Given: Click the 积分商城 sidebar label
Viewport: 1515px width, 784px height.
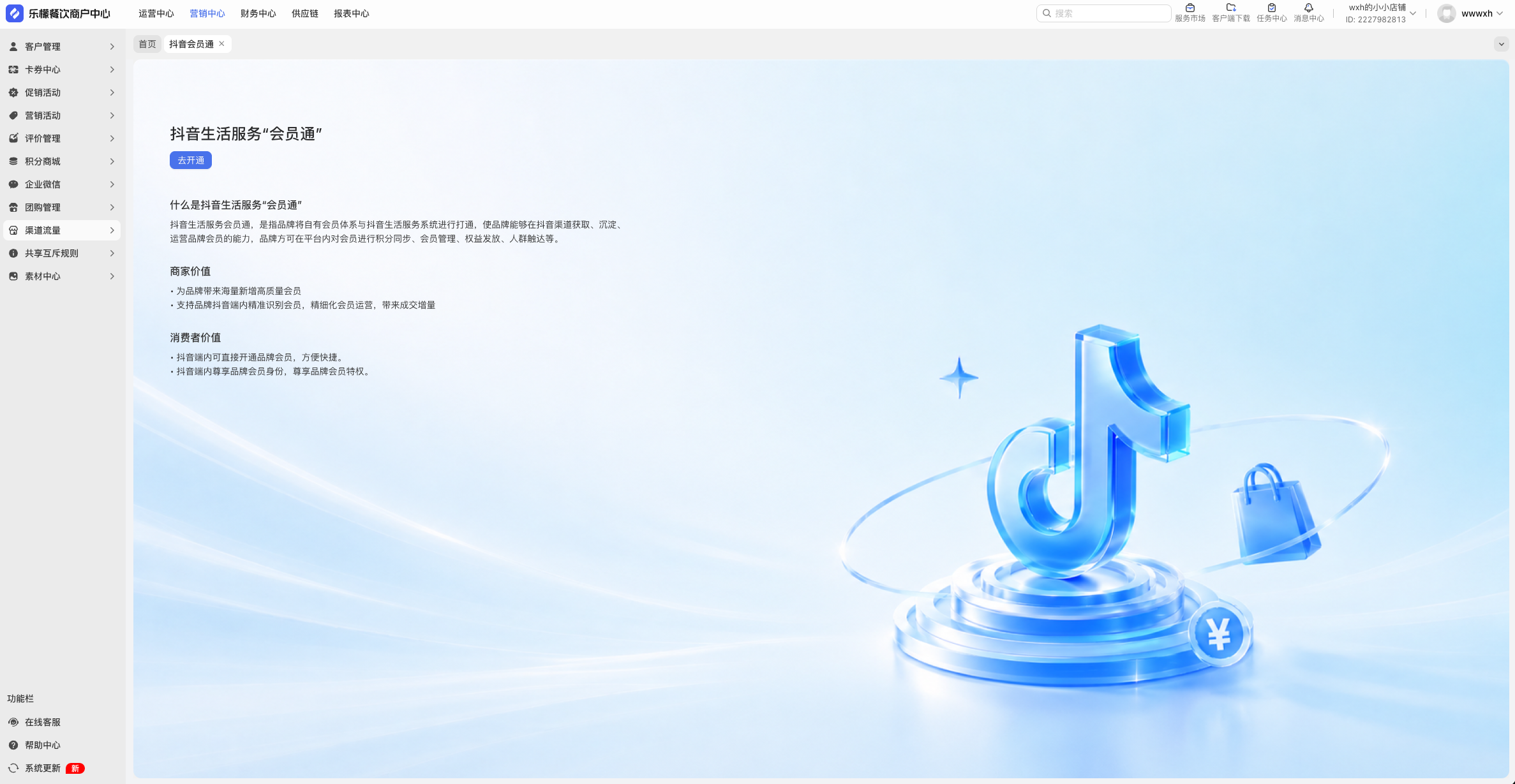Looking at the screenshot, I should [x=43, y=161].
